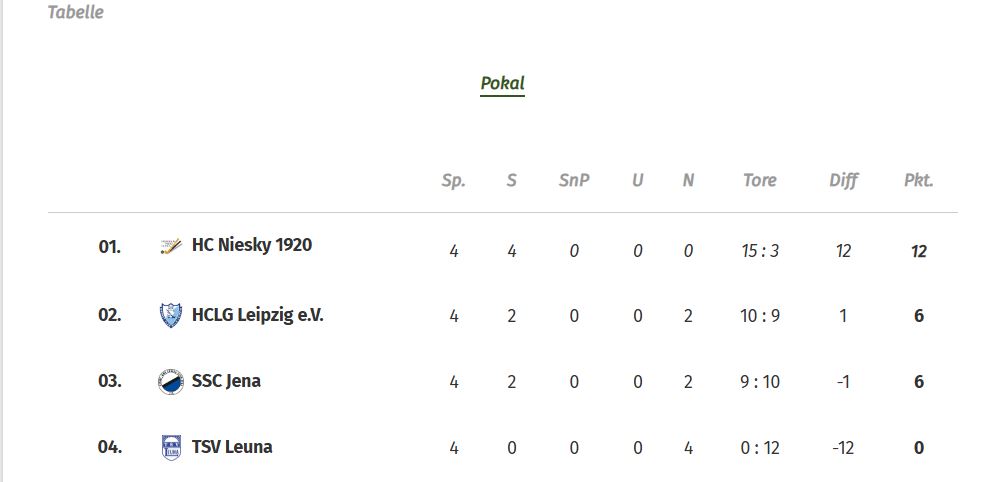Click the Tore column header
The width and height of the screenshot is (1003, 482).
click(x=760, y=180)
